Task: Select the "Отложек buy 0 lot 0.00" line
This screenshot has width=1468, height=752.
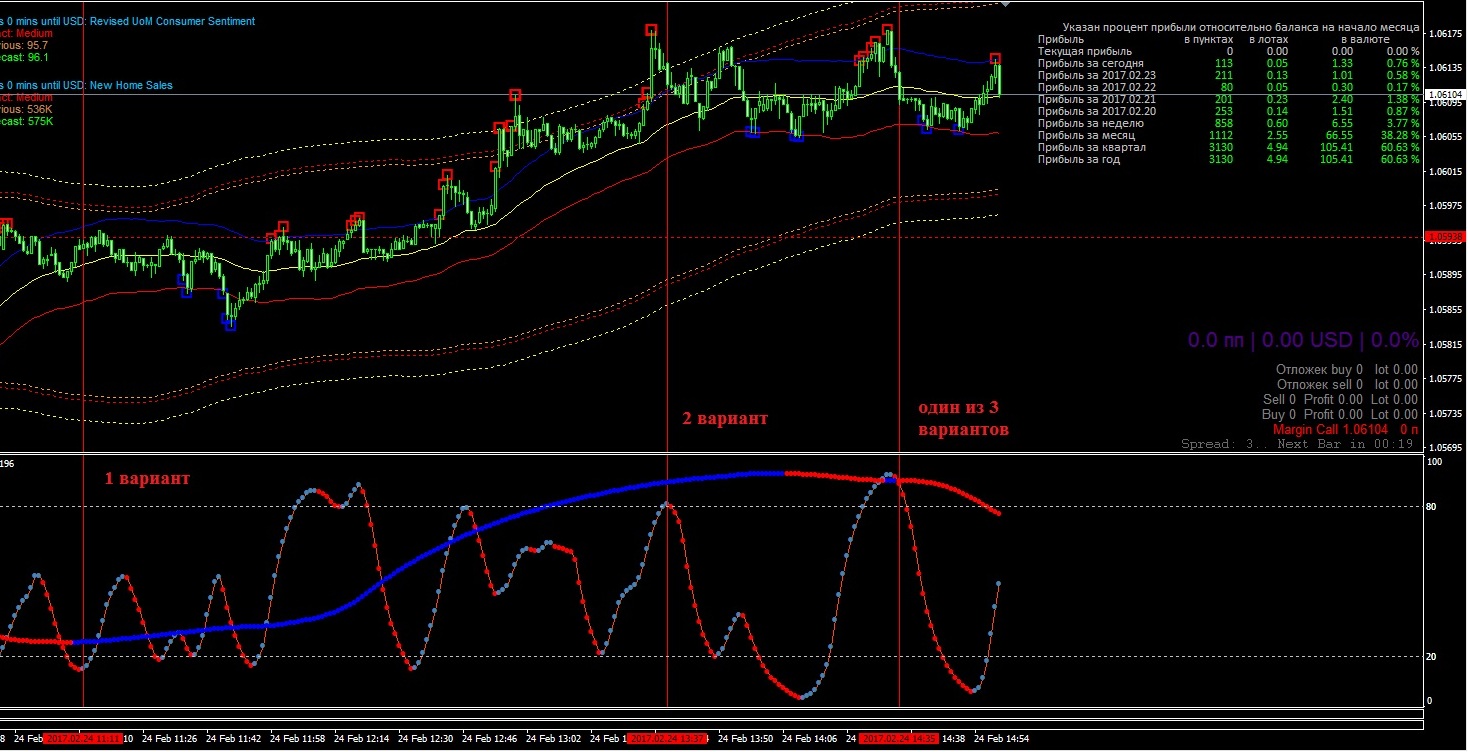Action: (x=1347, y=369)
